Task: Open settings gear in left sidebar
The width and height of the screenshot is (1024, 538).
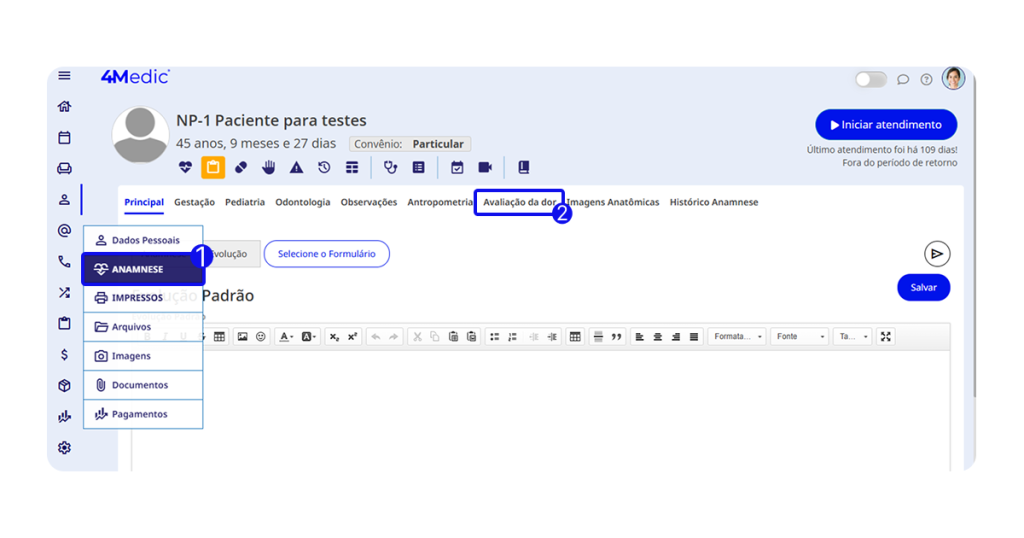Action: click(x=65, y=447)
